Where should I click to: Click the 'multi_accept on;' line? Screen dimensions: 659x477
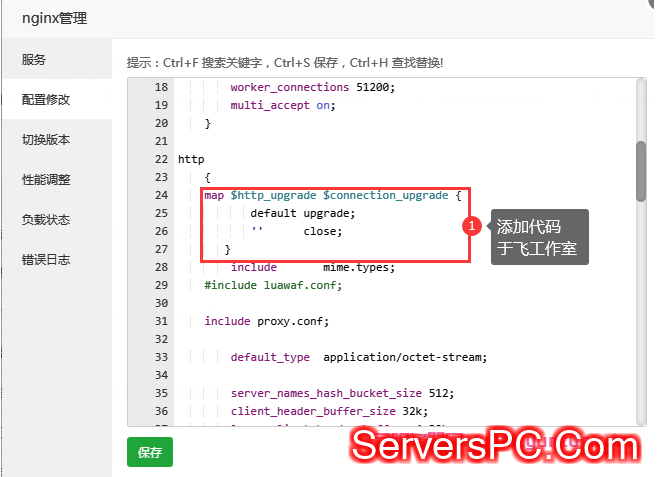click(x=282, y=105)
